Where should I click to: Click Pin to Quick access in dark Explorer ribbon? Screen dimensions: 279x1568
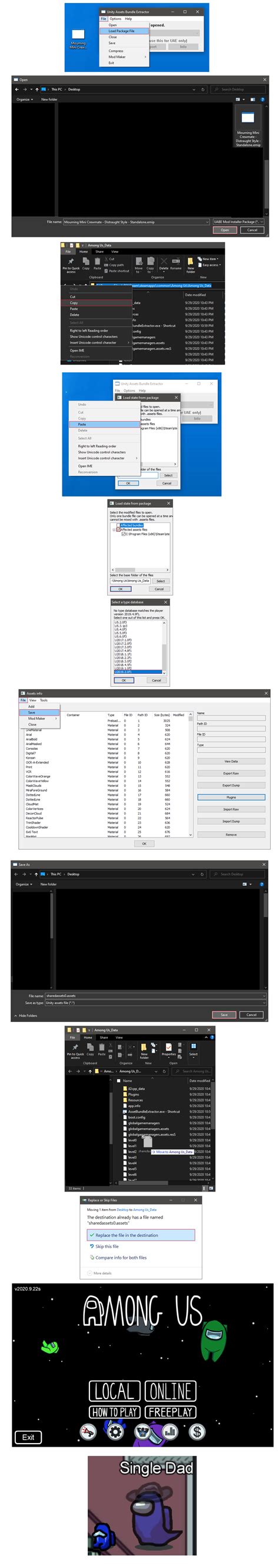pos(71,265)
